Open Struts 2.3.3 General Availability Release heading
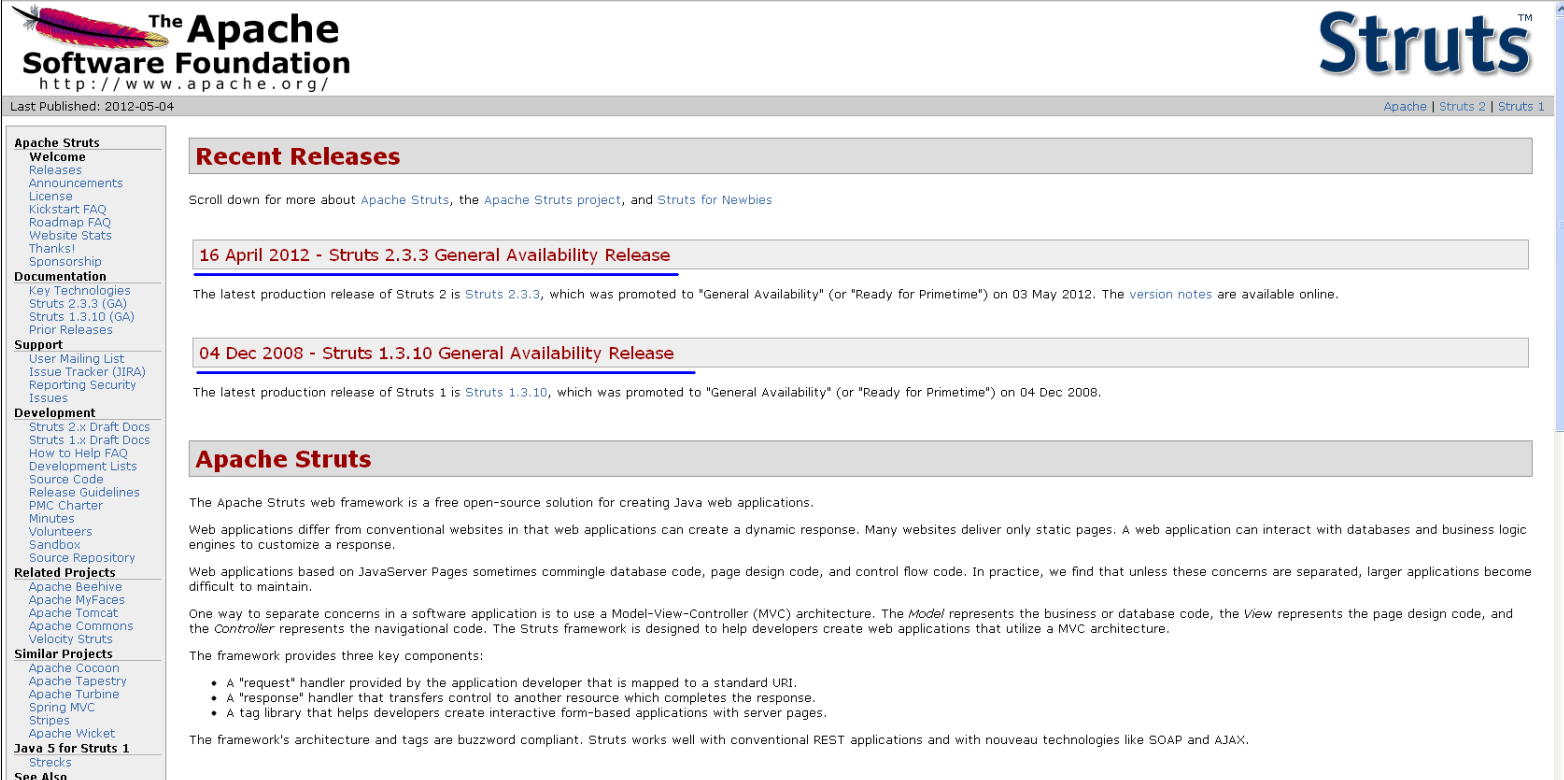 pyautogui.click(x=434, y=255)
